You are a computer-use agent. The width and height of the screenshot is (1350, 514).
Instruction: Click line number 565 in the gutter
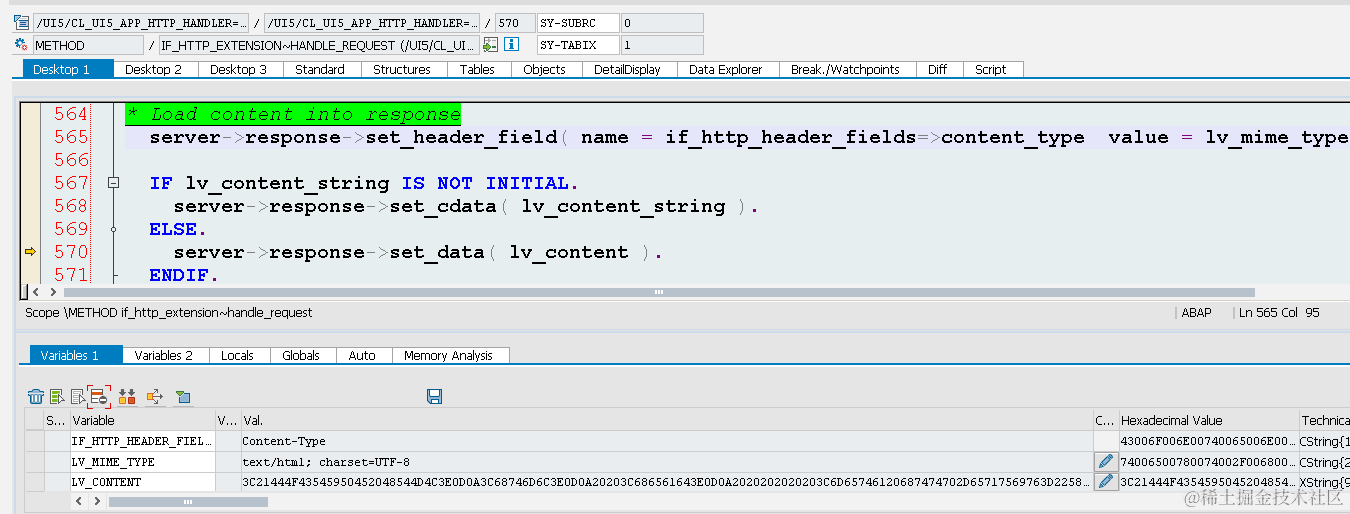tap(71, 137)
